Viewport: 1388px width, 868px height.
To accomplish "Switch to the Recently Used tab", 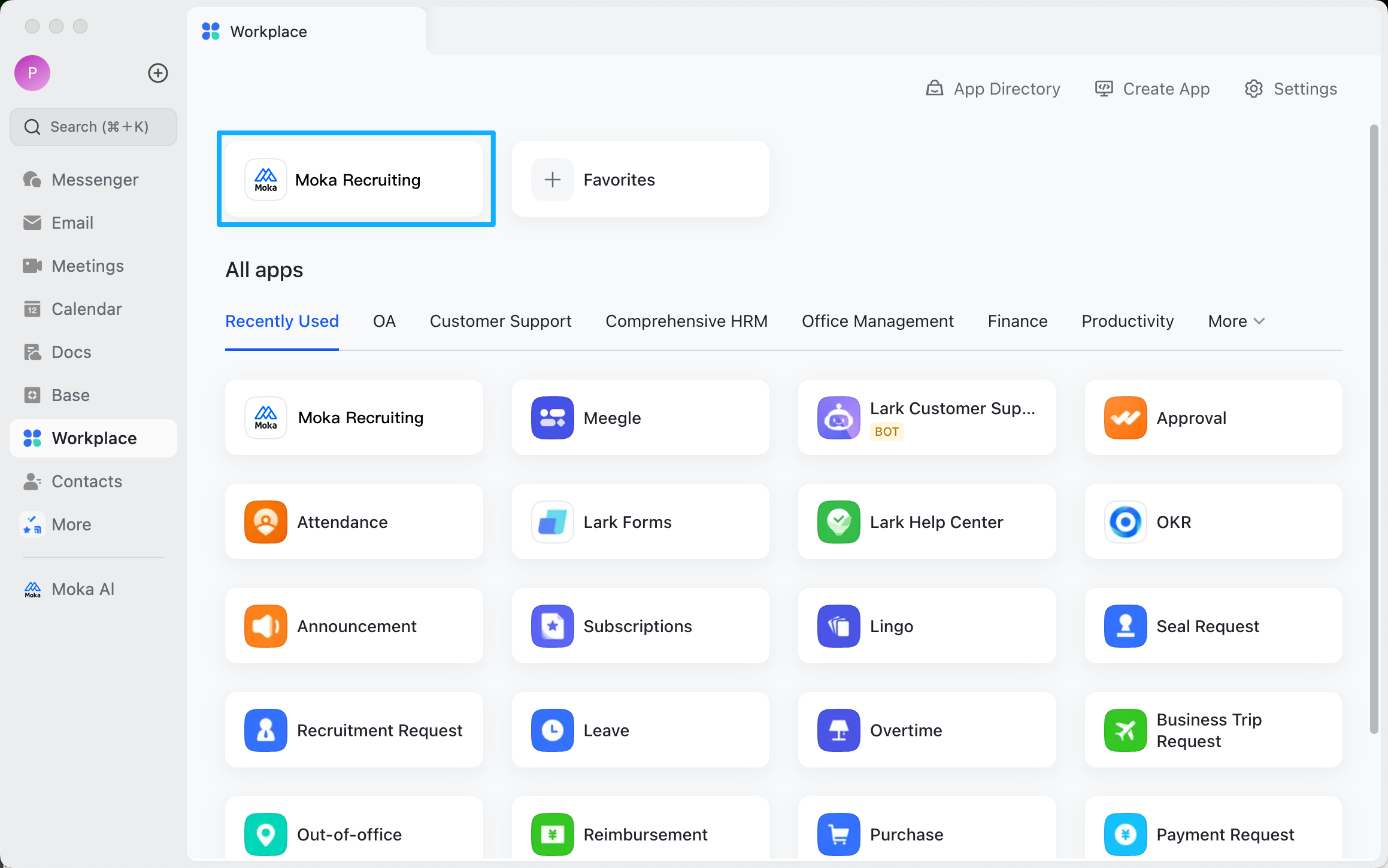I will 282,321.
